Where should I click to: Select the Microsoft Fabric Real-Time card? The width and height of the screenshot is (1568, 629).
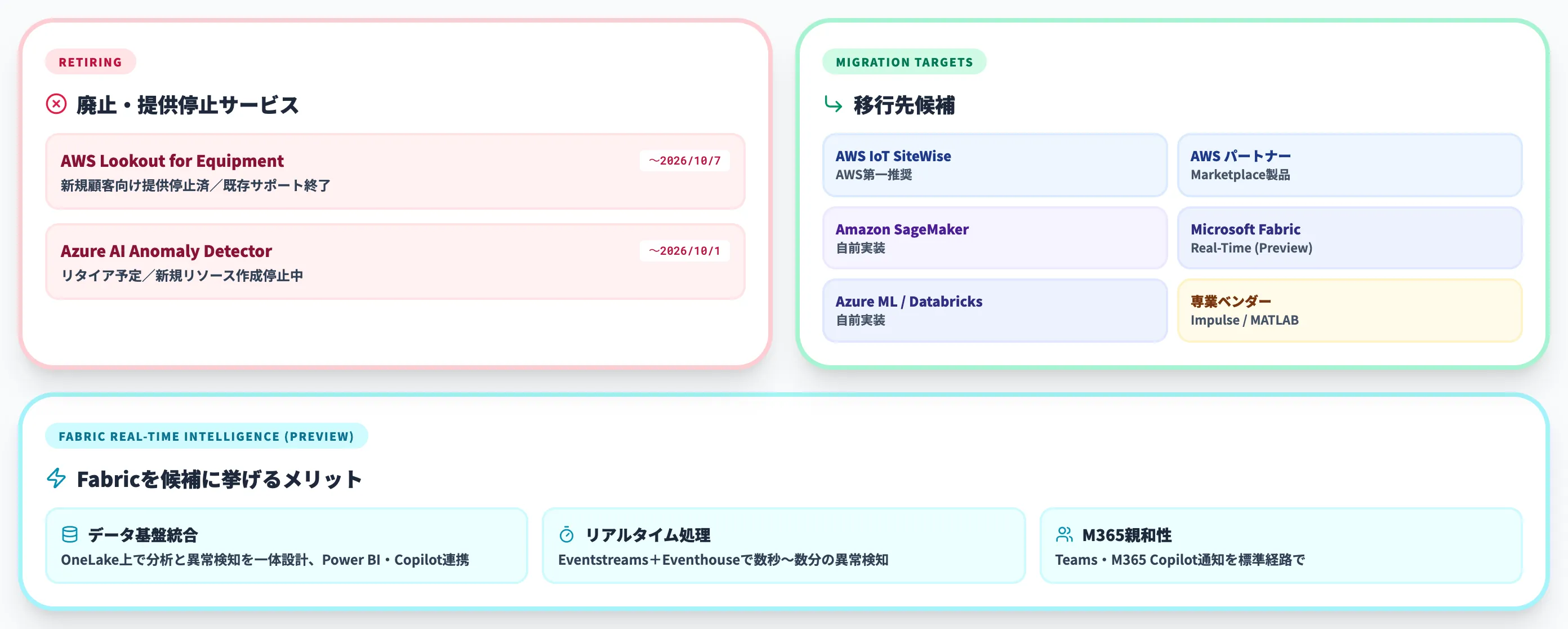click(x=1350, y=238)
